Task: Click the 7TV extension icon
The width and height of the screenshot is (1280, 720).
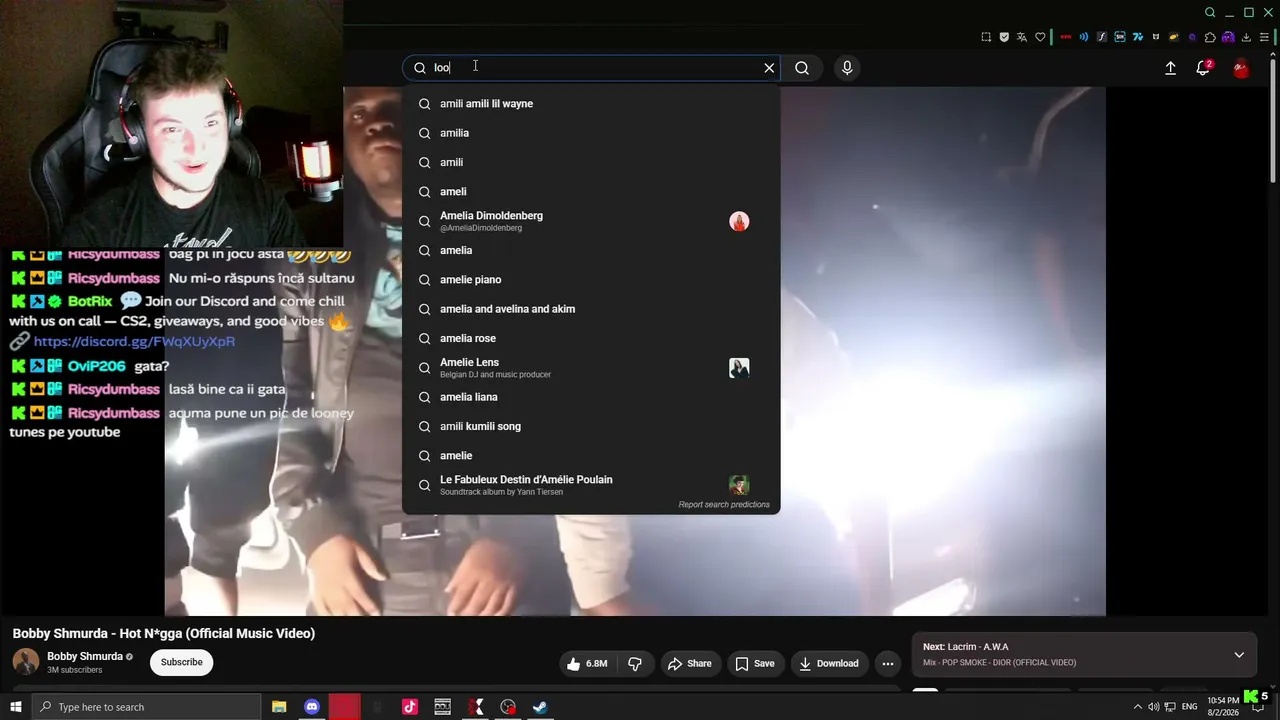Action: [1138, 37]
